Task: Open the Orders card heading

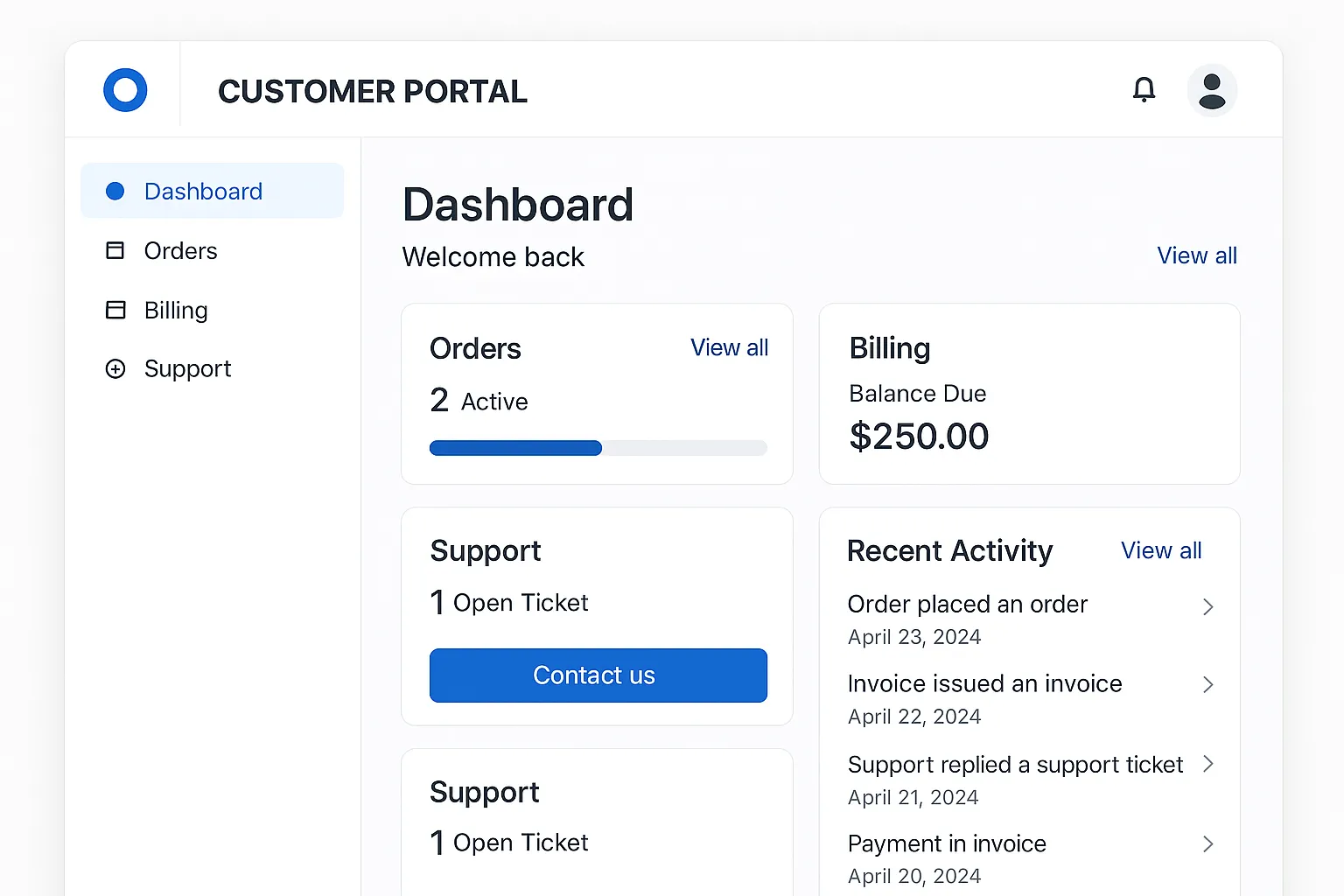Action: pos(475,348)
